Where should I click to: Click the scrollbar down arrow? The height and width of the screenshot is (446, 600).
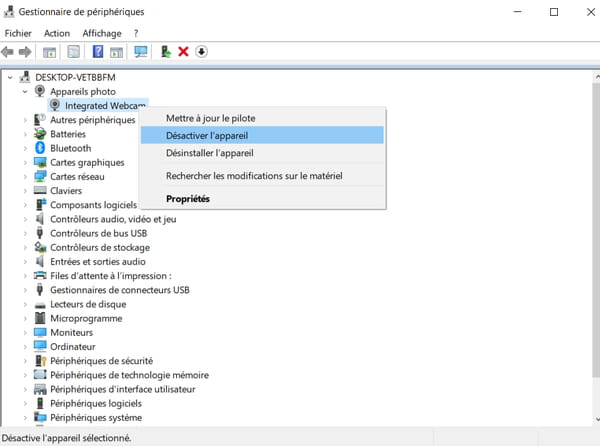pyautogui.click(x=597, y=420)
